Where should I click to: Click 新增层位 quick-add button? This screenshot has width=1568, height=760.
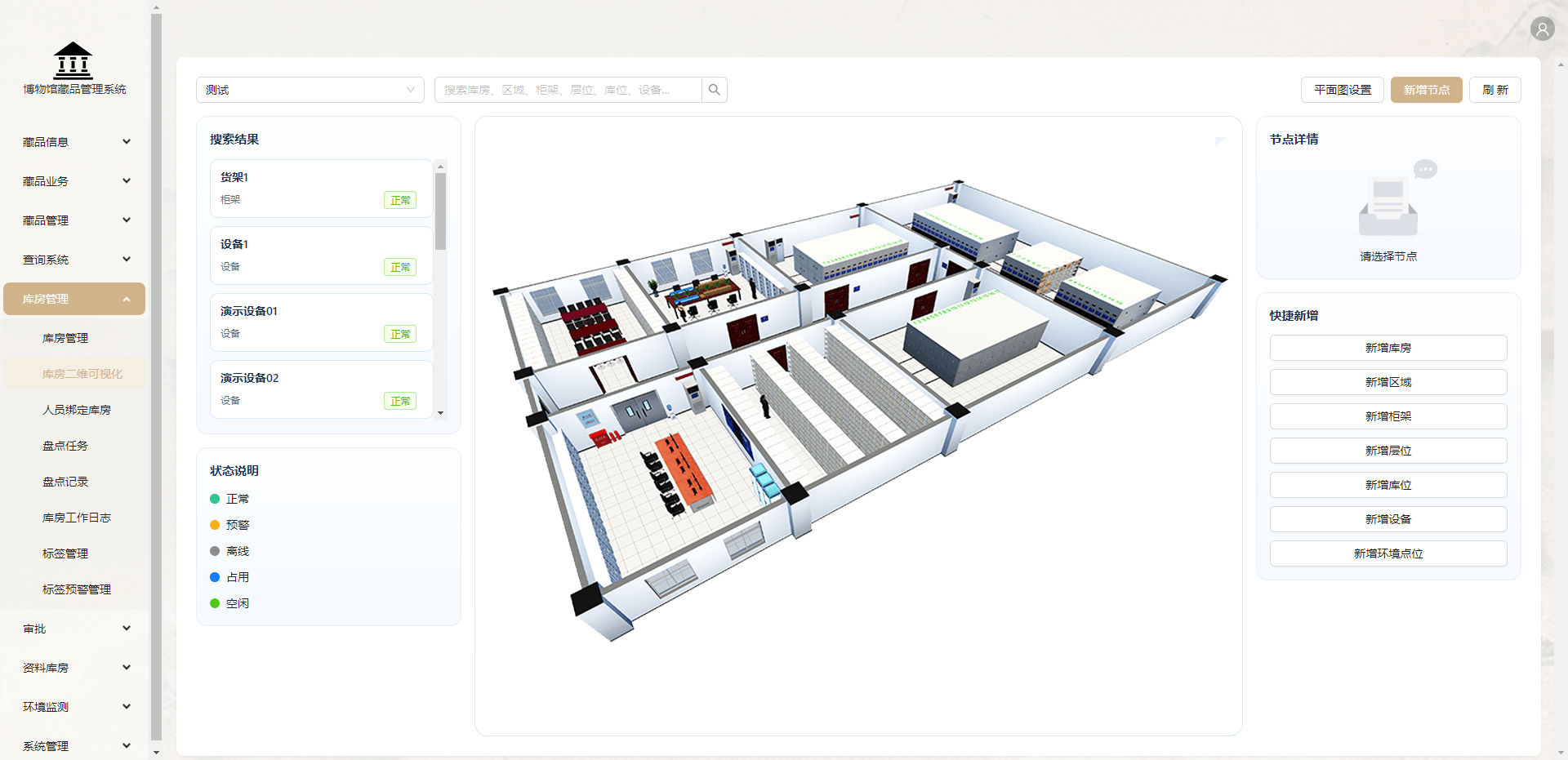click(1388, 451)
